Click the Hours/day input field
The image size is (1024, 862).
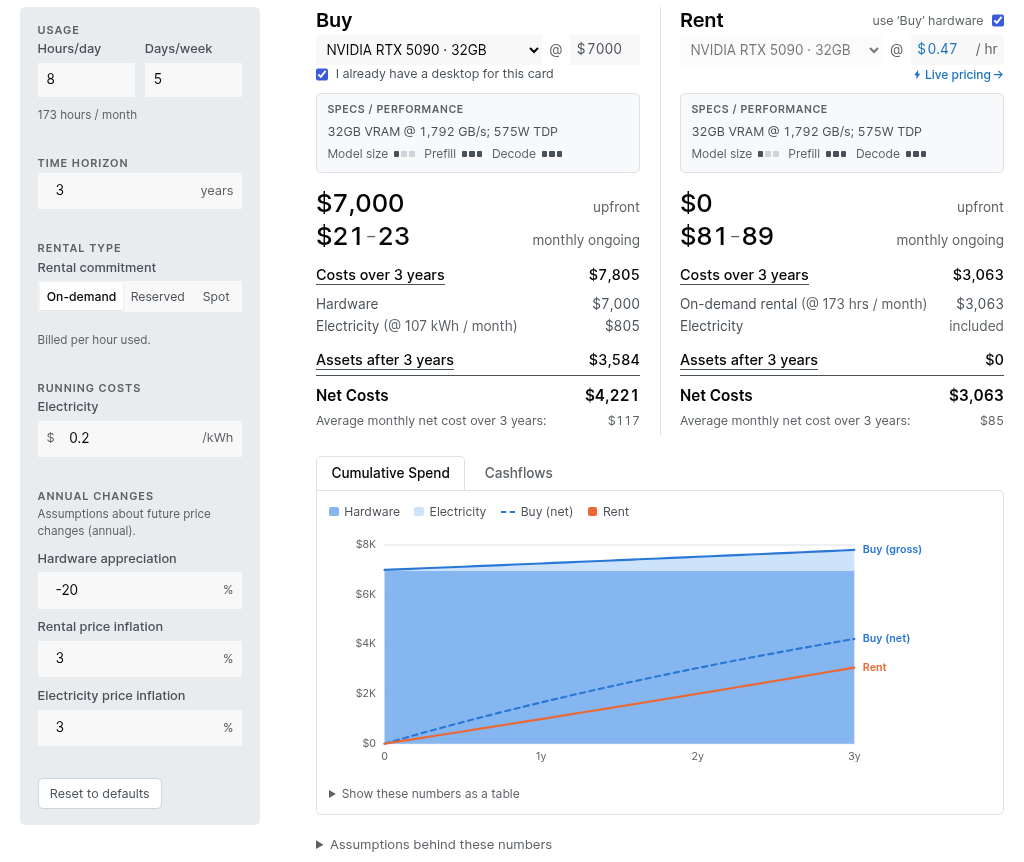(x=86, y=80)
